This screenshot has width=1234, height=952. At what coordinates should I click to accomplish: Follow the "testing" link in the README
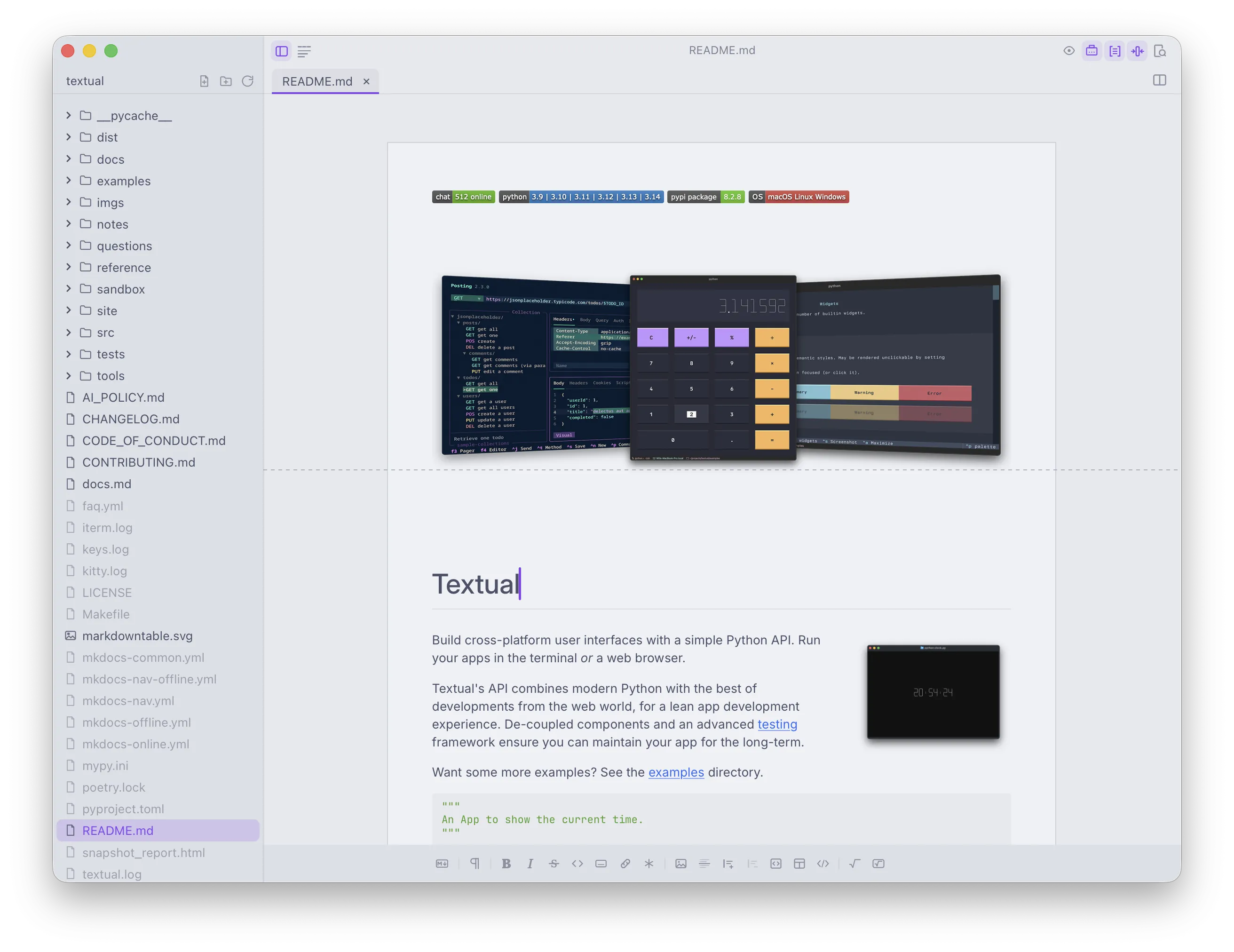(777, 724)
